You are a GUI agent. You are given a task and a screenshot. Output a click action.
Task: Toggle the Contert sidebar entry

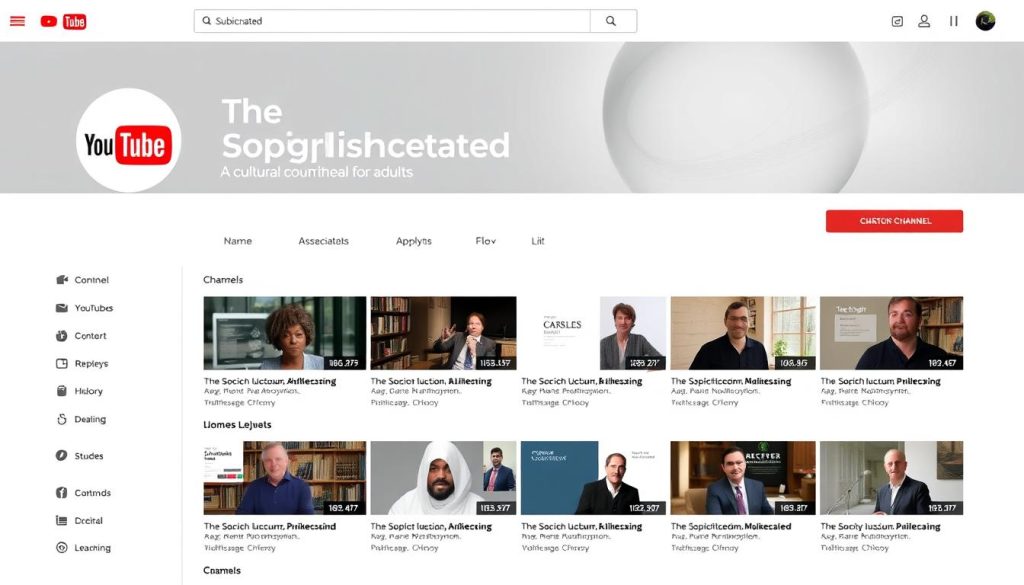click(x=88, y=335)
